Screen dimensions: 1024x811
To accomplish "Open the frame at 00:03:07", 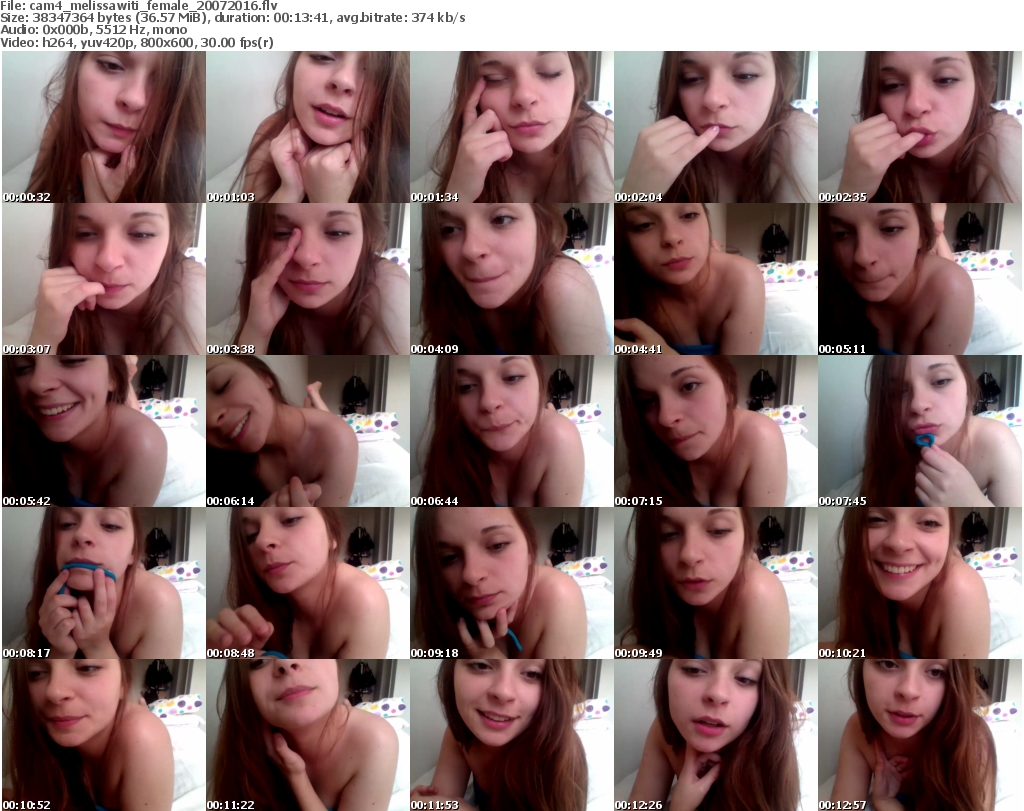I will 104,279.
